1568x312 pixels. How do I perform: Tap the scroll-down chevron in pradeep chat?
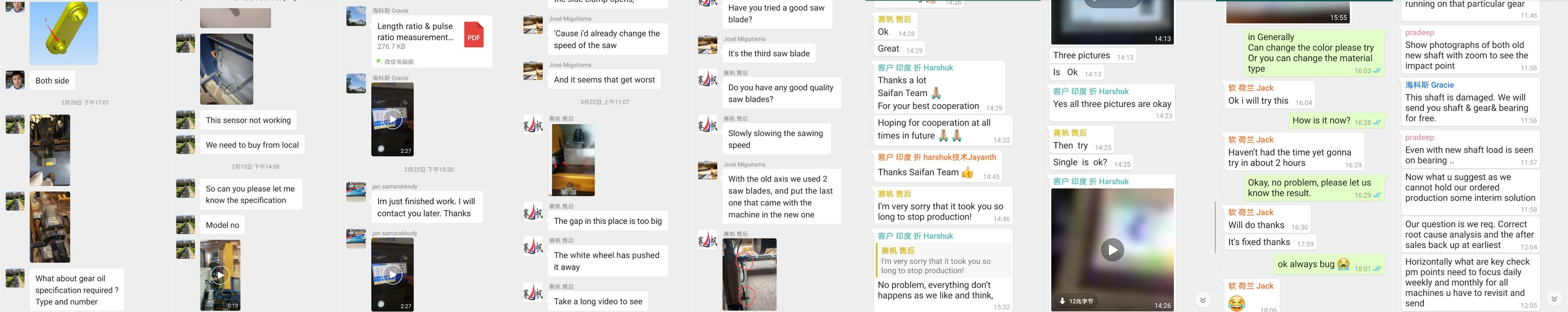click(1553, 298)
